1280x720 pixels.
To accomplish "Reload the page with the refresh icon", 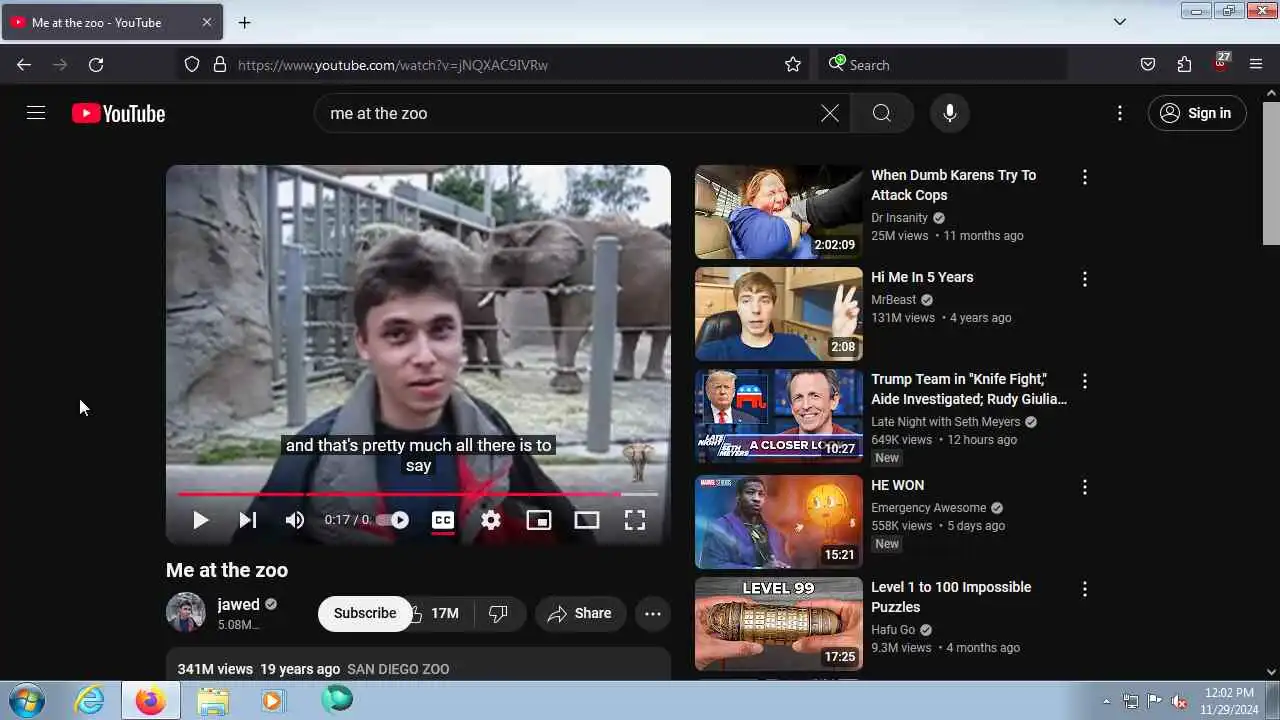I will coord(96,64).
